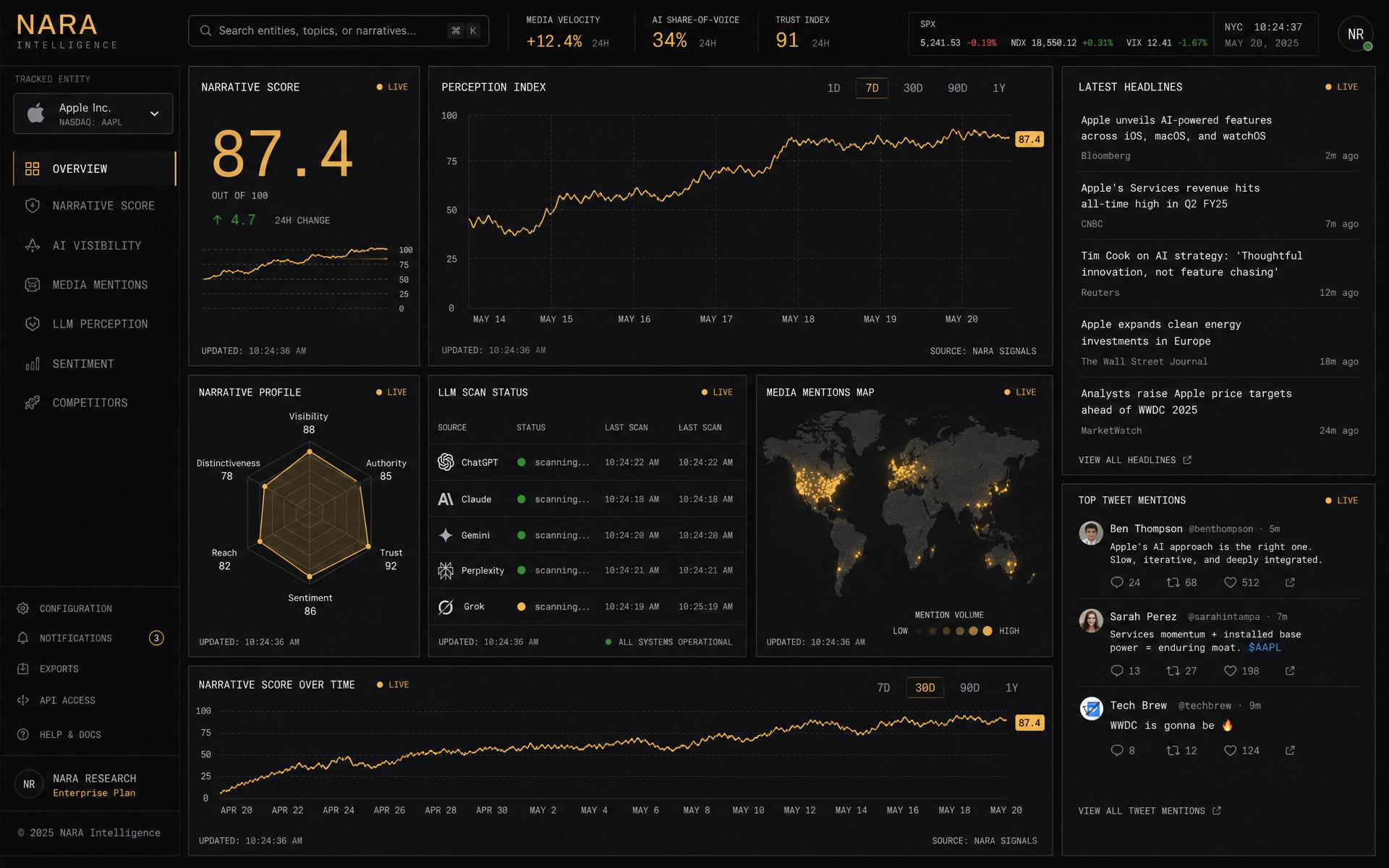The width and height of the screenshot is (1389, 868).
Task: Select the Sentiment bar-chart icon
Action: point(32,364)
